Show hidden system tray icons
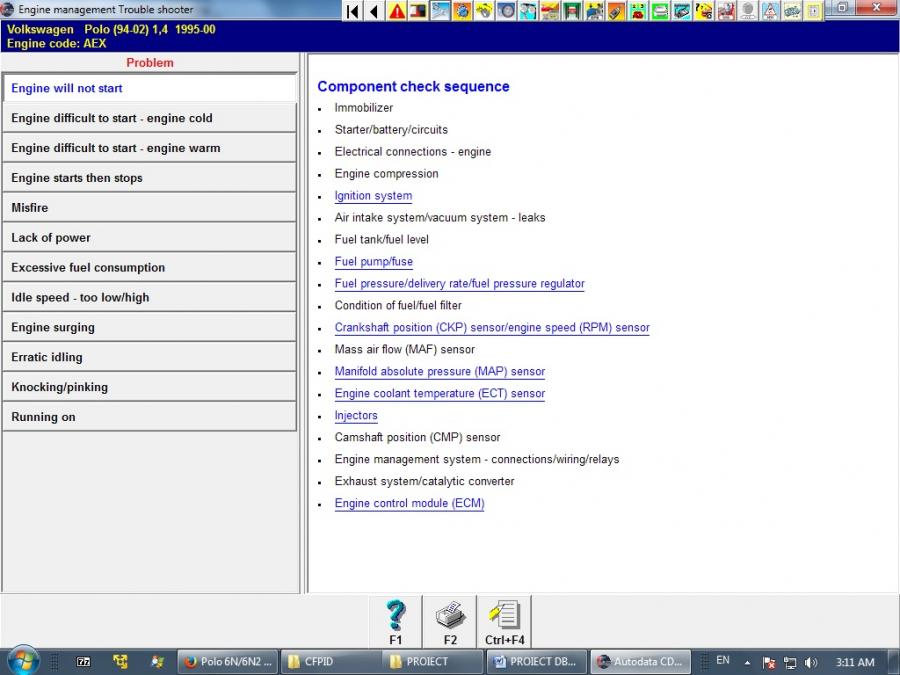The height and width of the screenshot is (675, 900). click(x=747, y=662)
